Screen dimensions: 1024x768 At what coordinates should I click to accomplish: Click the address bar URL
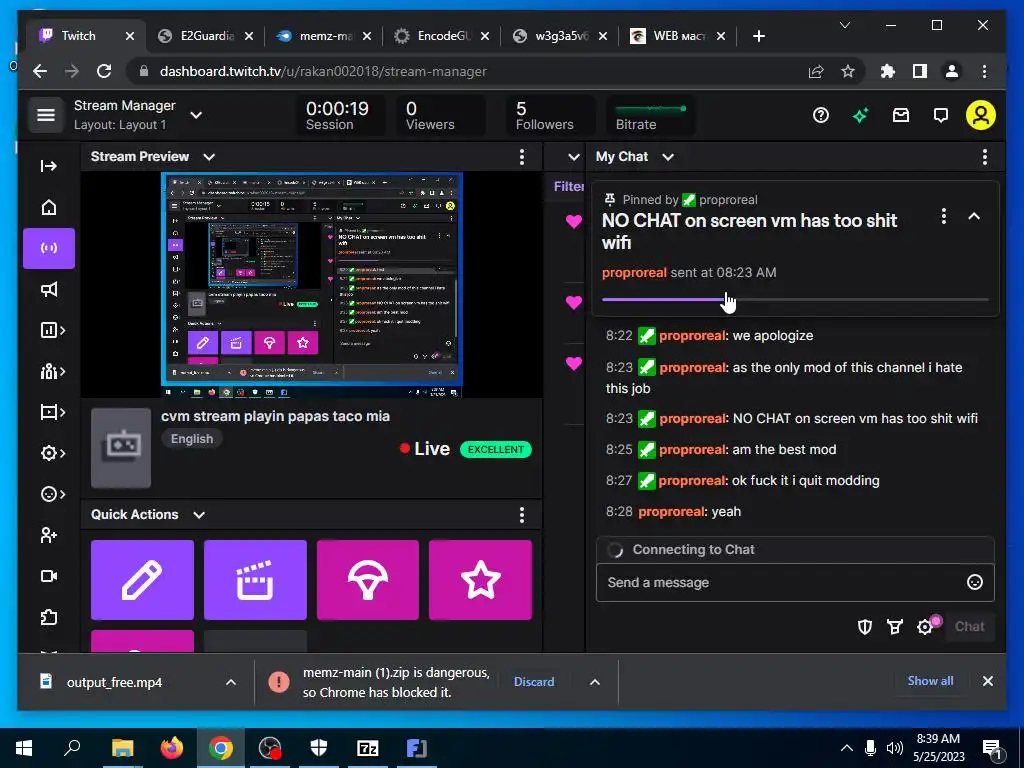323,72
